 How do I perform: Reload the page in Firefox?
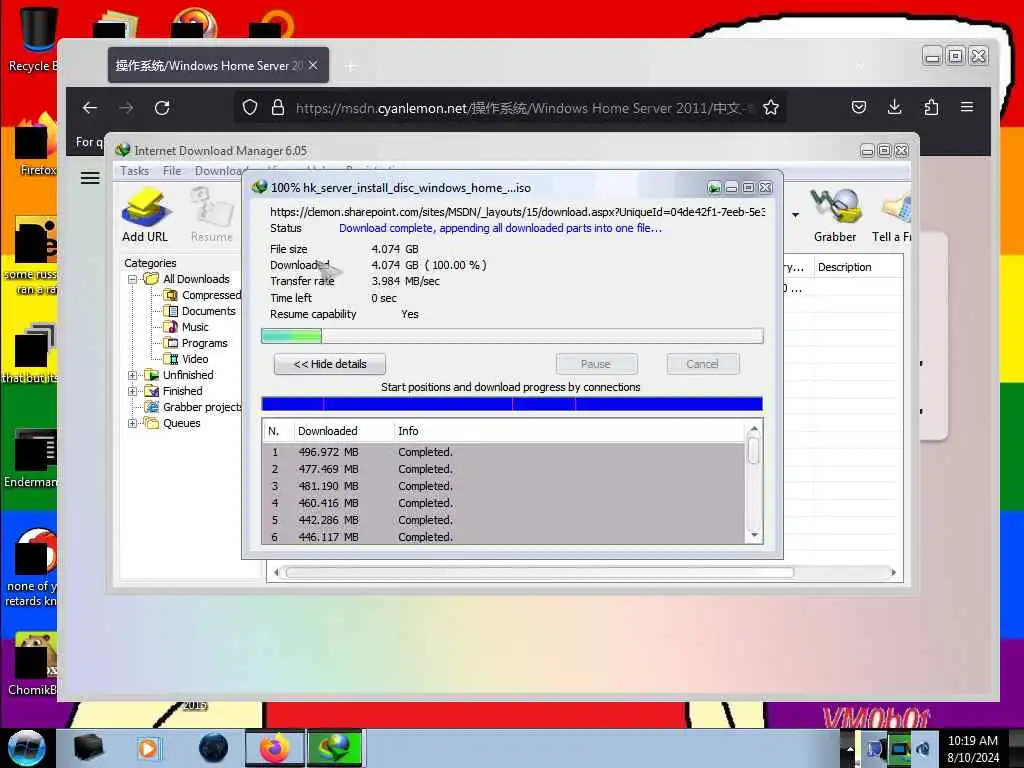(x=162, y=108)
